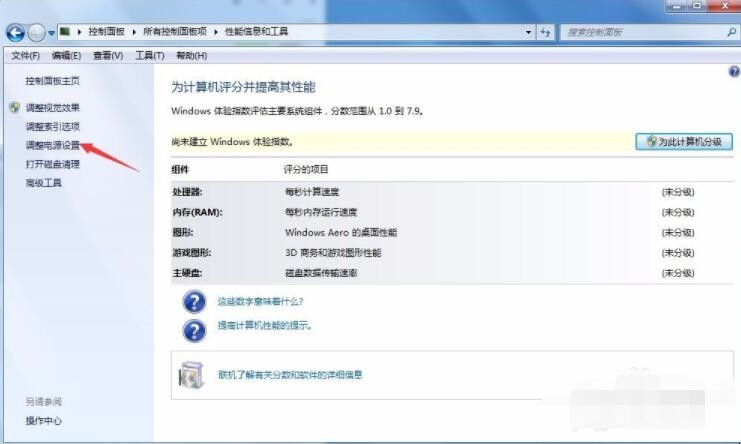Click the magnifier search icon
Screen dimensions: 741x444
pos(731,32)
